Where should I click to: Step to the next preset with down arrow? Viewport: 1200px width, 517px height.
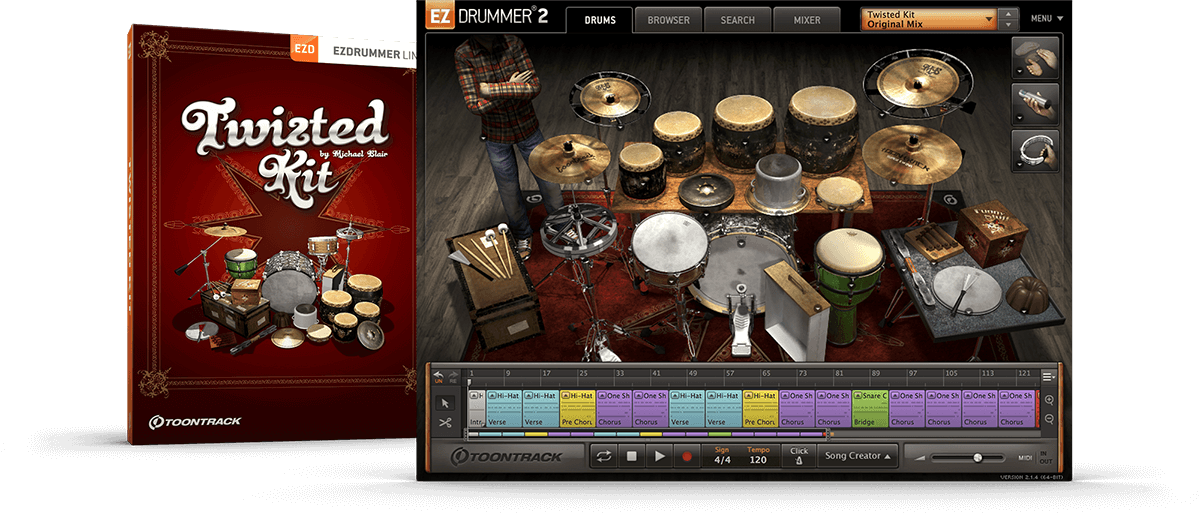1010,25
